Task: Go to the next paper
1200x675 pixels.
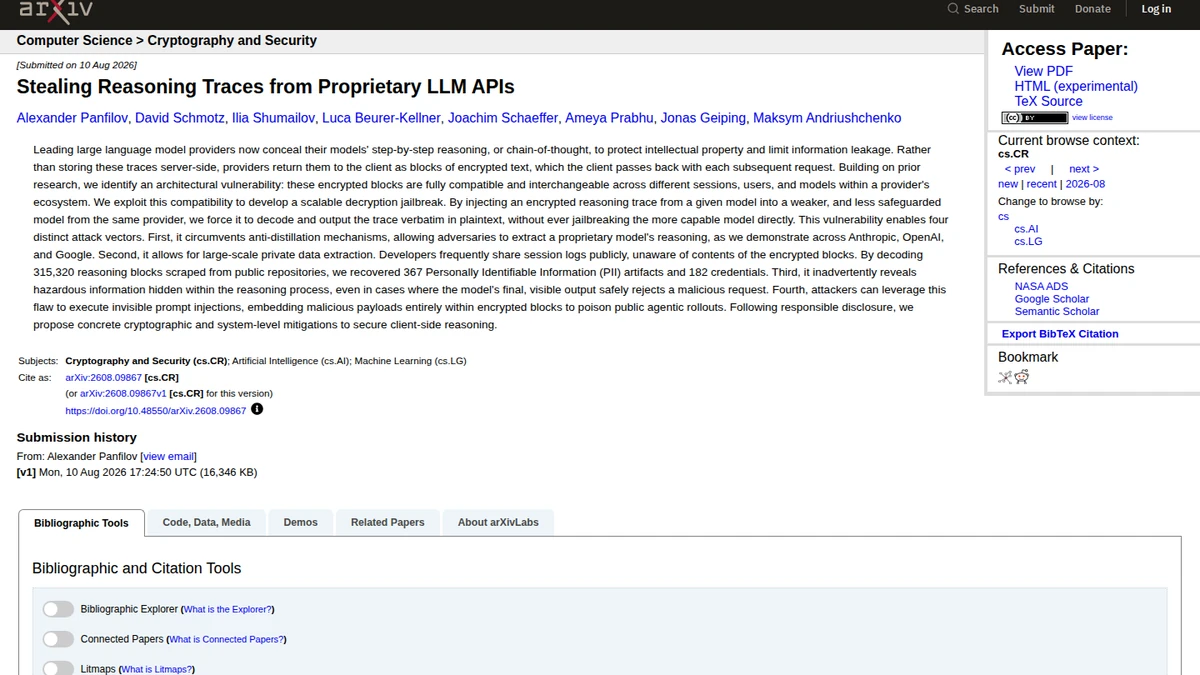Action: pos(1084,169)
